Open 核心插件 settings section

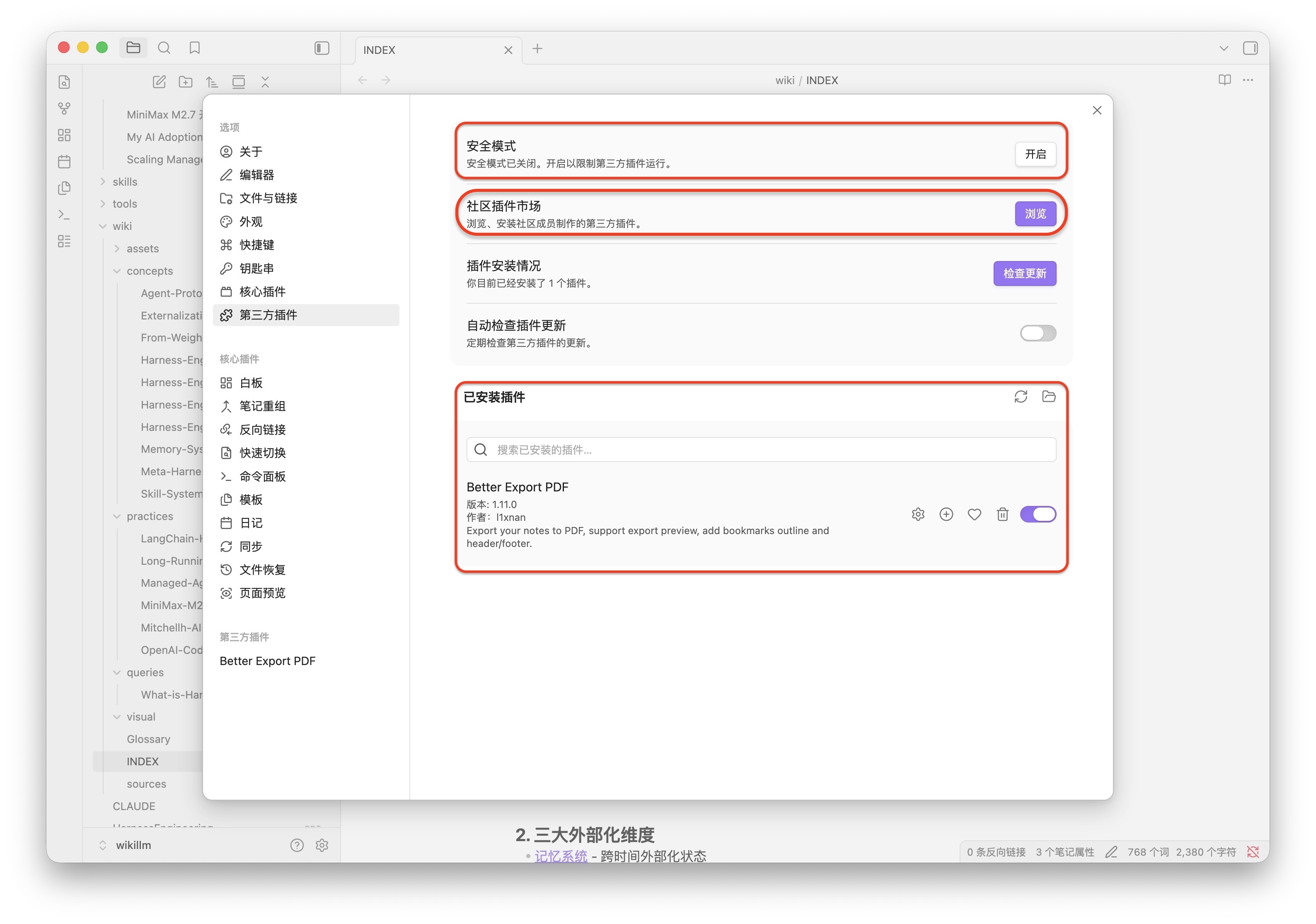pos(262,292)
